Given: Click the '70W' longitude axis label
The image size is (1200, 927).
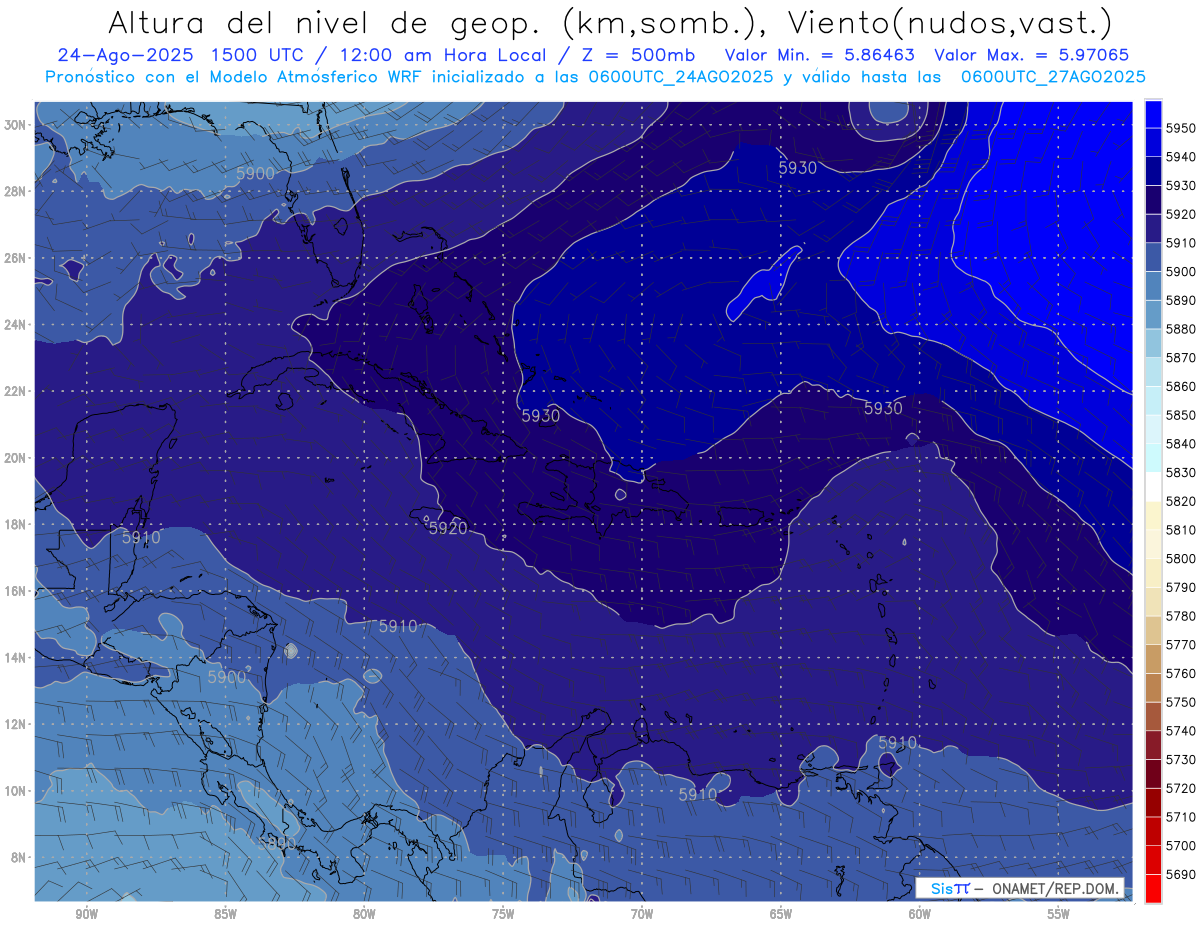Looking at the screenshot, I should (x=642, y=914).
